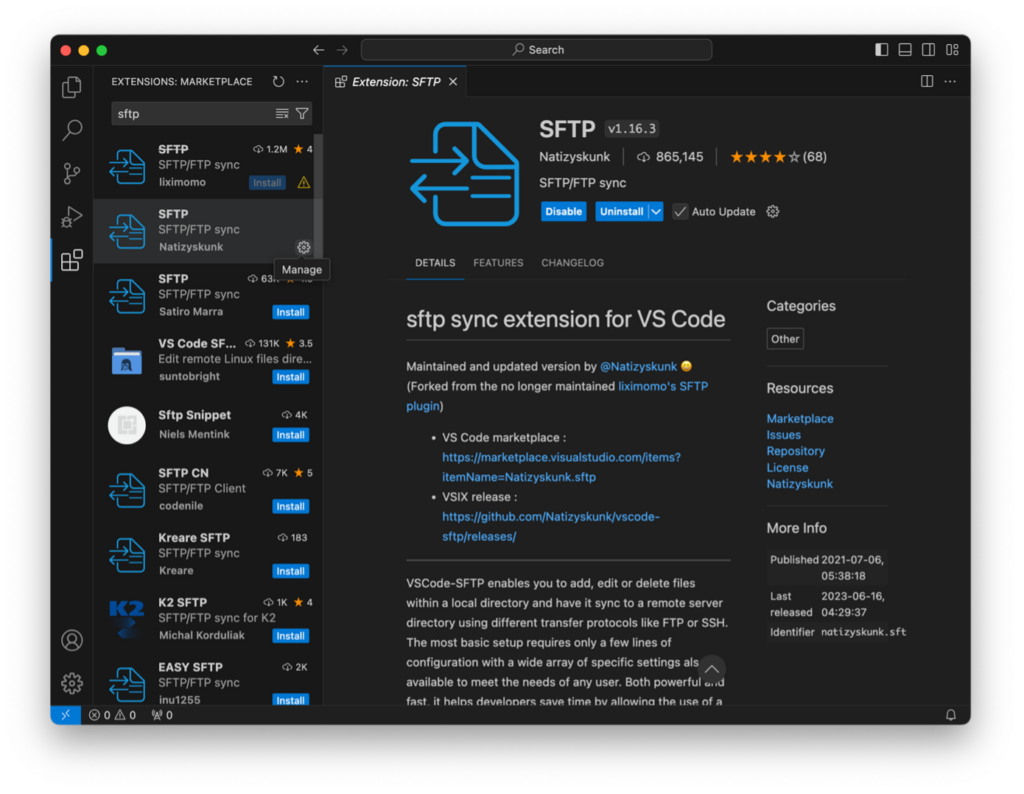This screenshot has height=794, width=1024.
Task: Click the Other category tag
Action: click(x=784, y=339)
